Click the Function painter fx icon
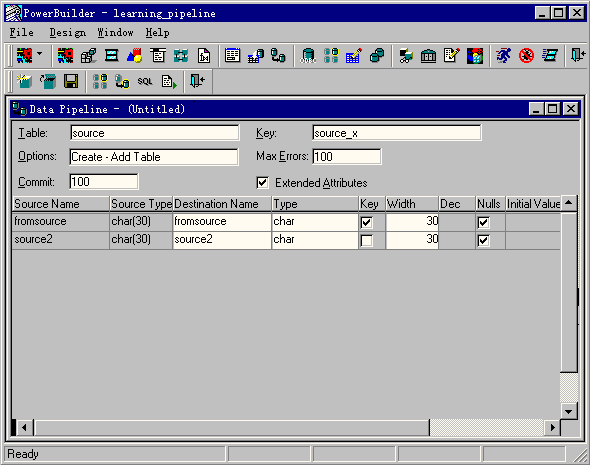Image resolution: width=590 pixels, height=465 pixels. click(x=204, y=56)
